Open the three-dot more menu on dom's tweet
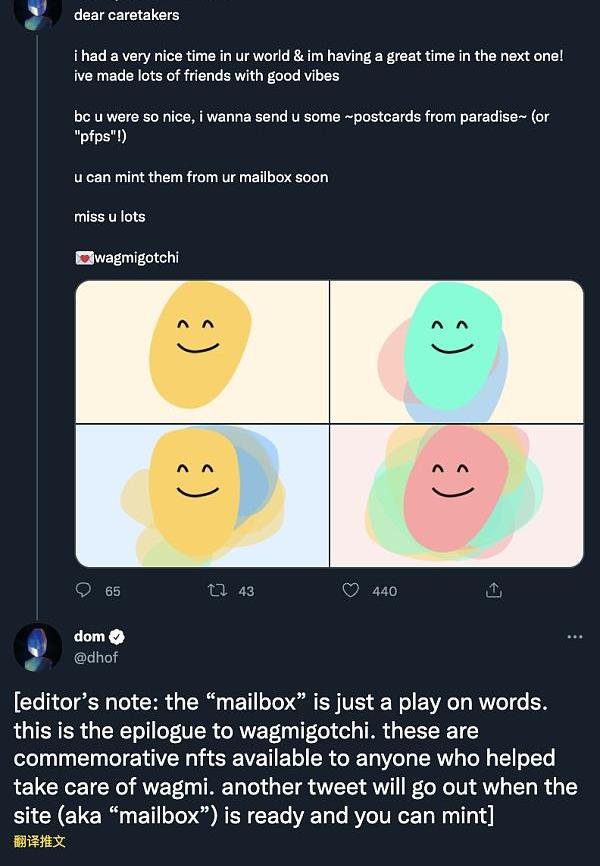This screenshot has height=866, width=600. tap(574, 637)
